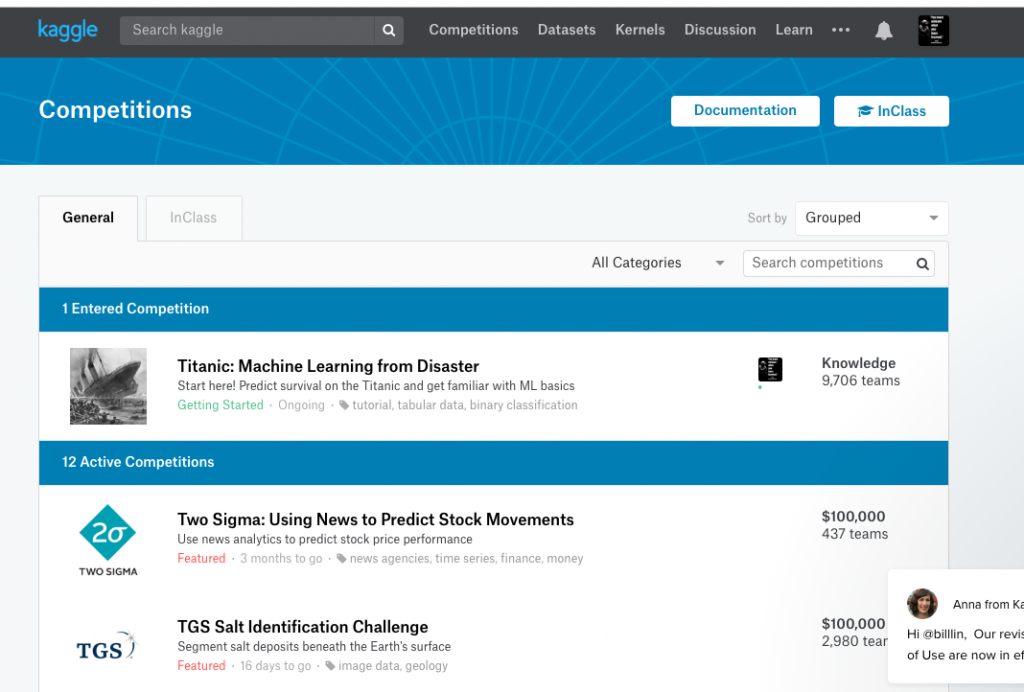1024x692 pixels.
Task: Click the 'image data, geology' tags
Action: click(x=393, y=666)
